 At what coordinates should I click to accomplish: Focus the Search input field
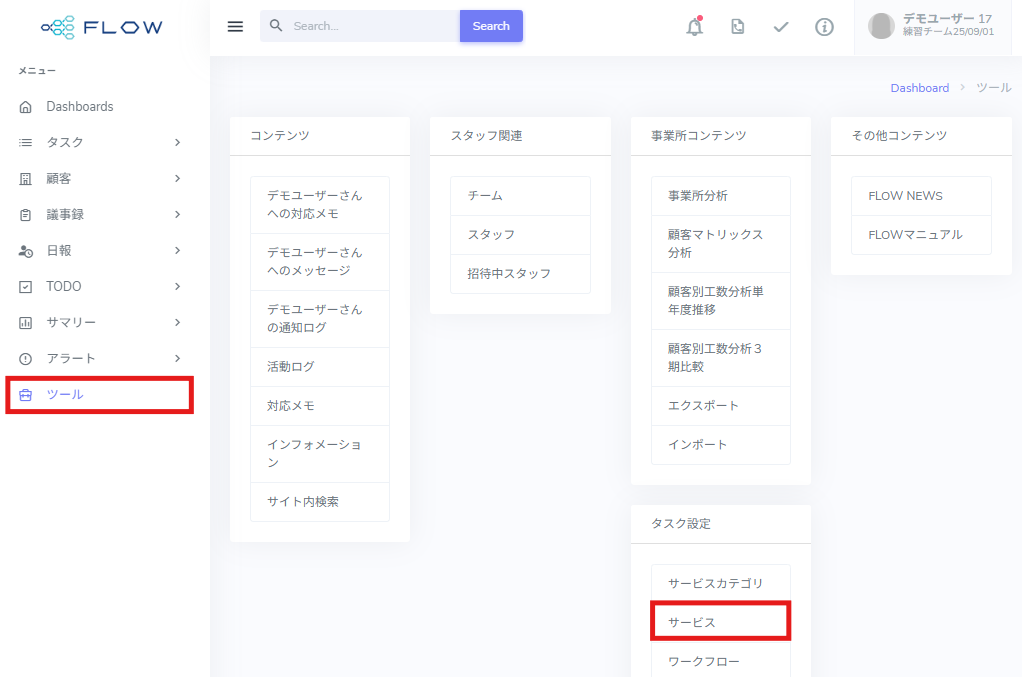coord(370,26)
